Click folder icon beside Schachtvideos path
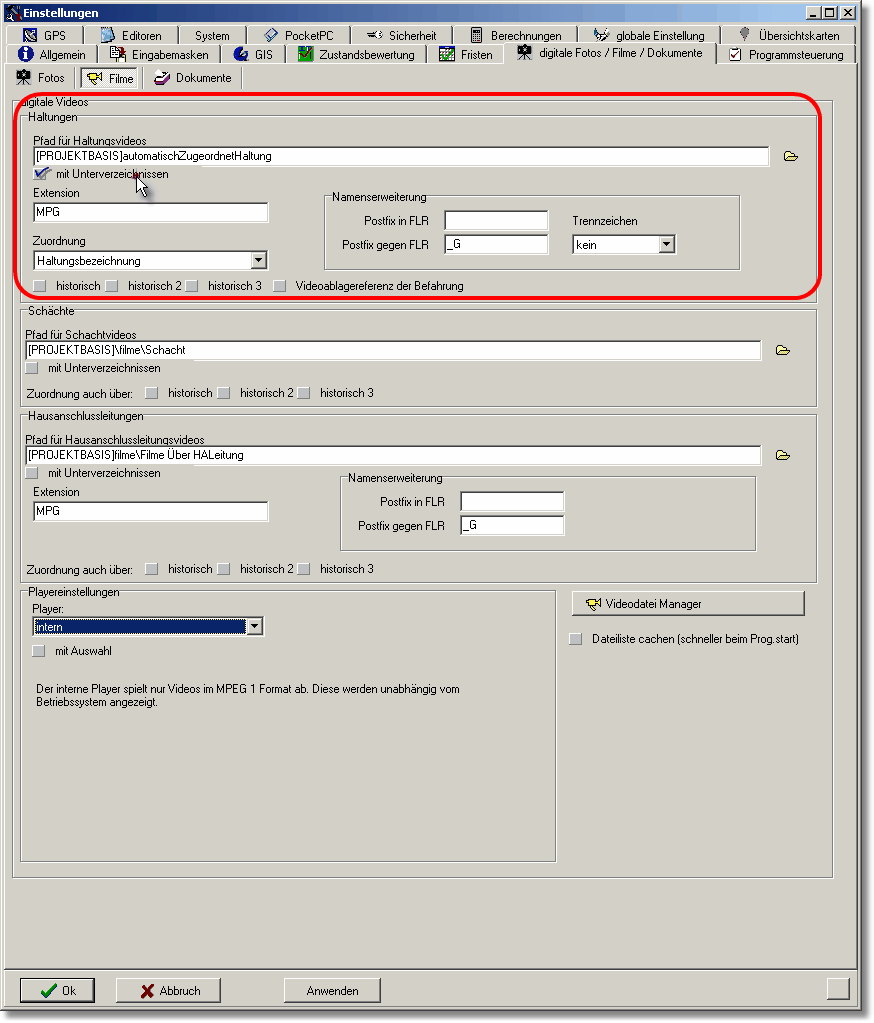 (x=783, y=350)
